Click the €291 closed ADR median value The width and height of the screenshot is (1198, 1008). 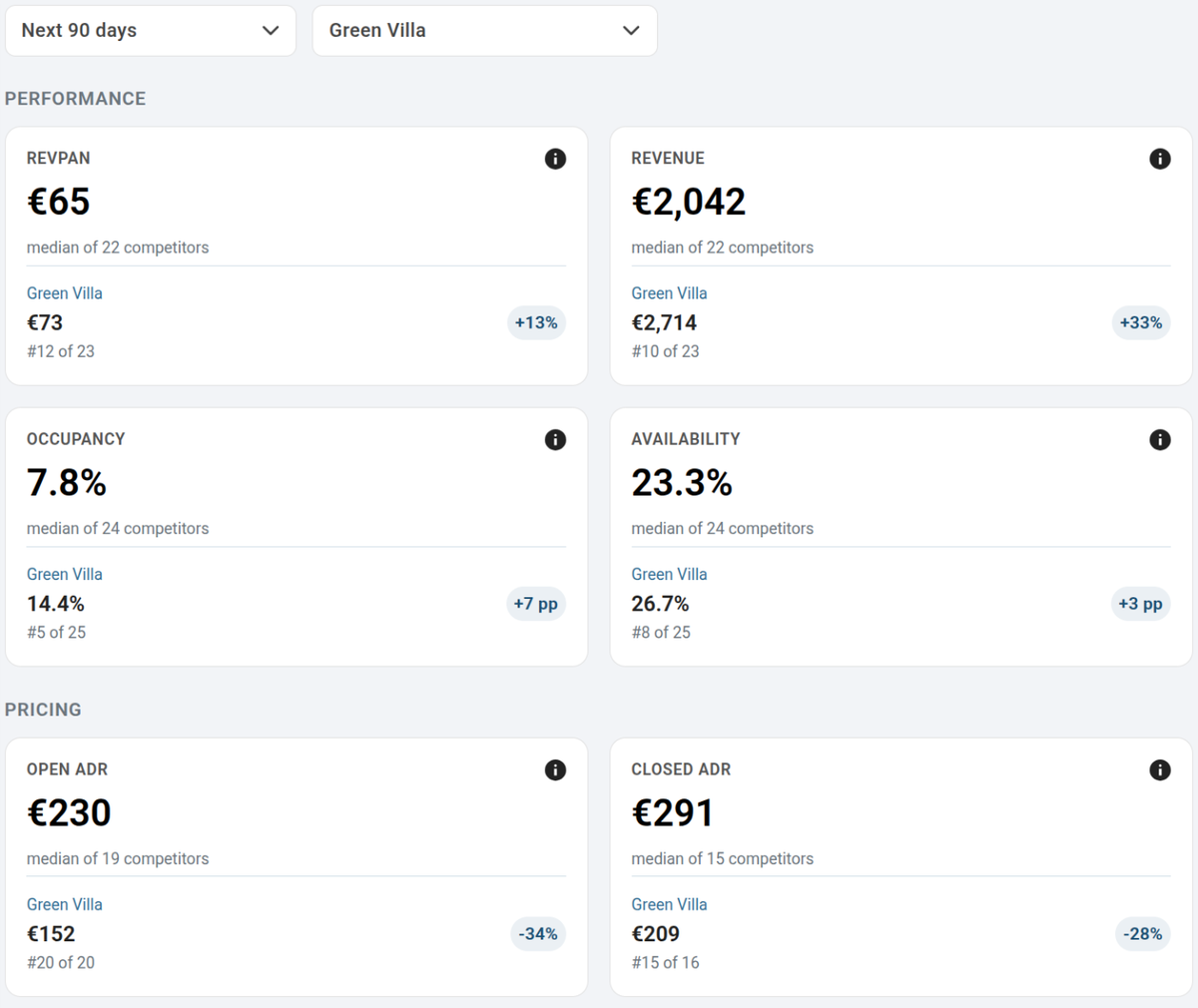click(x=673, y=814)
